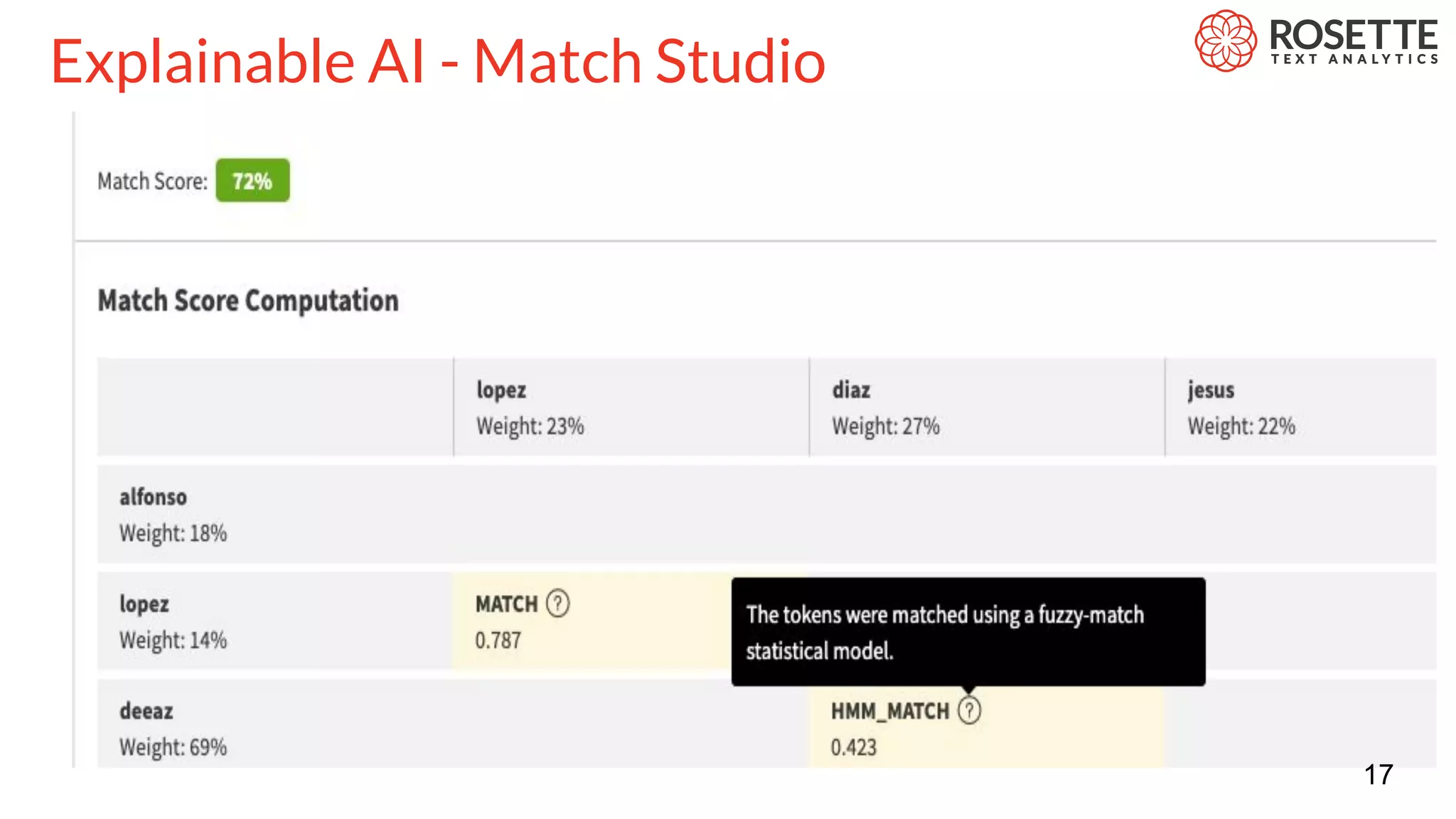The image size is (1456, 819).
Task: Select the diaz column header
Action: pos(851,390)
